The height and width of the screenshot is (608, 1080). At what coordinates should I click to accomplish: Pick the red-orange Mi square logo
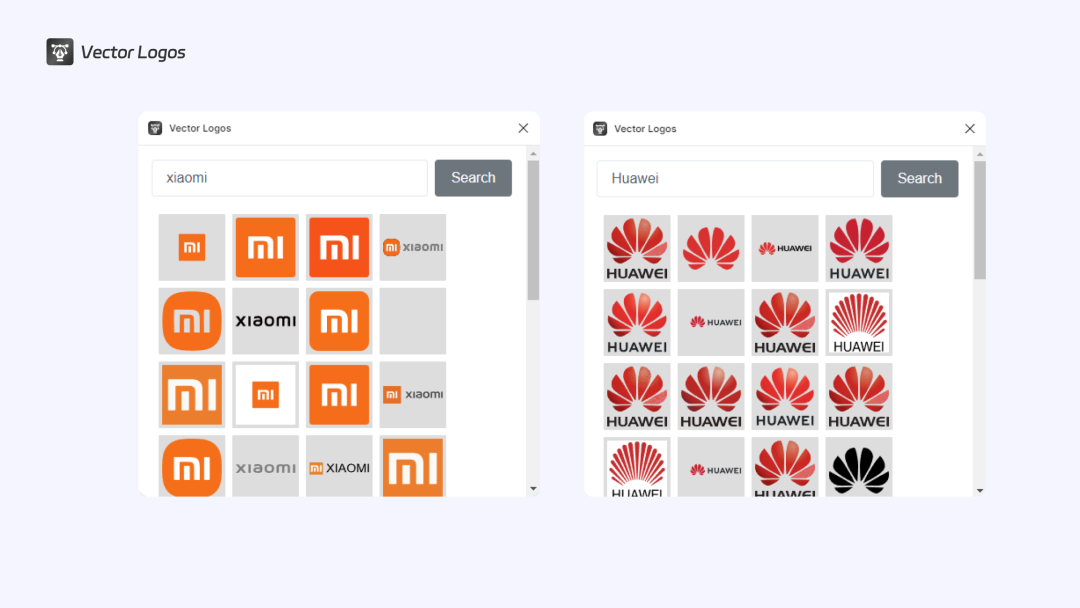339,247
